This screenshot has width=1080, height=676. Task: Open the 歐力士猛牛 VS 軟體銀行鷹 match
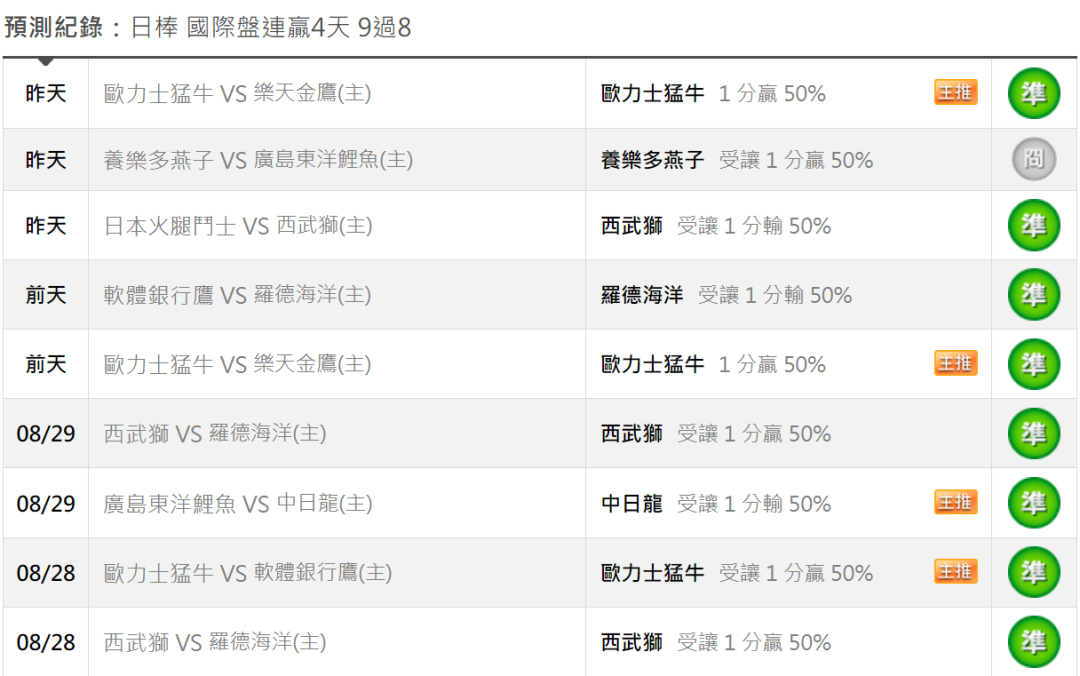tap(247, 573)
